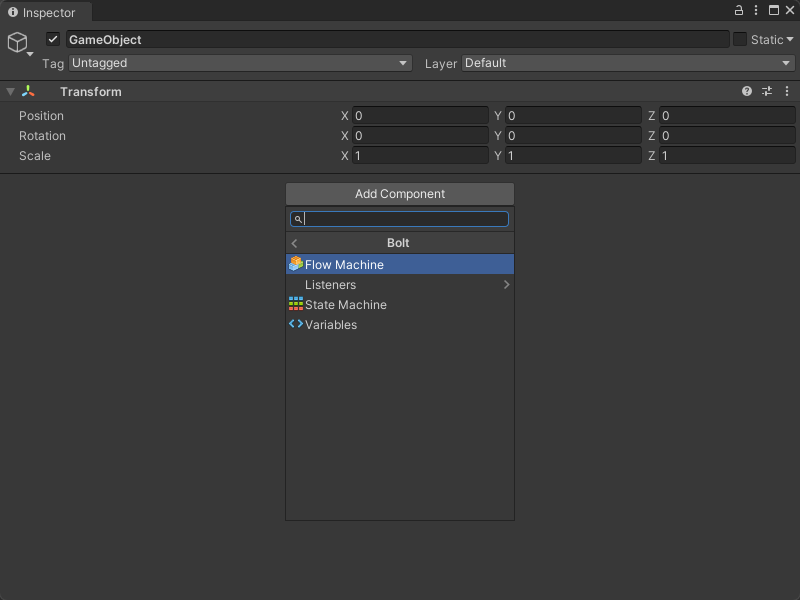Screen dimensions: 800x600
Task: Toggle the GameObject active checkbox
Action: pyautogui.click(x=54, y=40)
